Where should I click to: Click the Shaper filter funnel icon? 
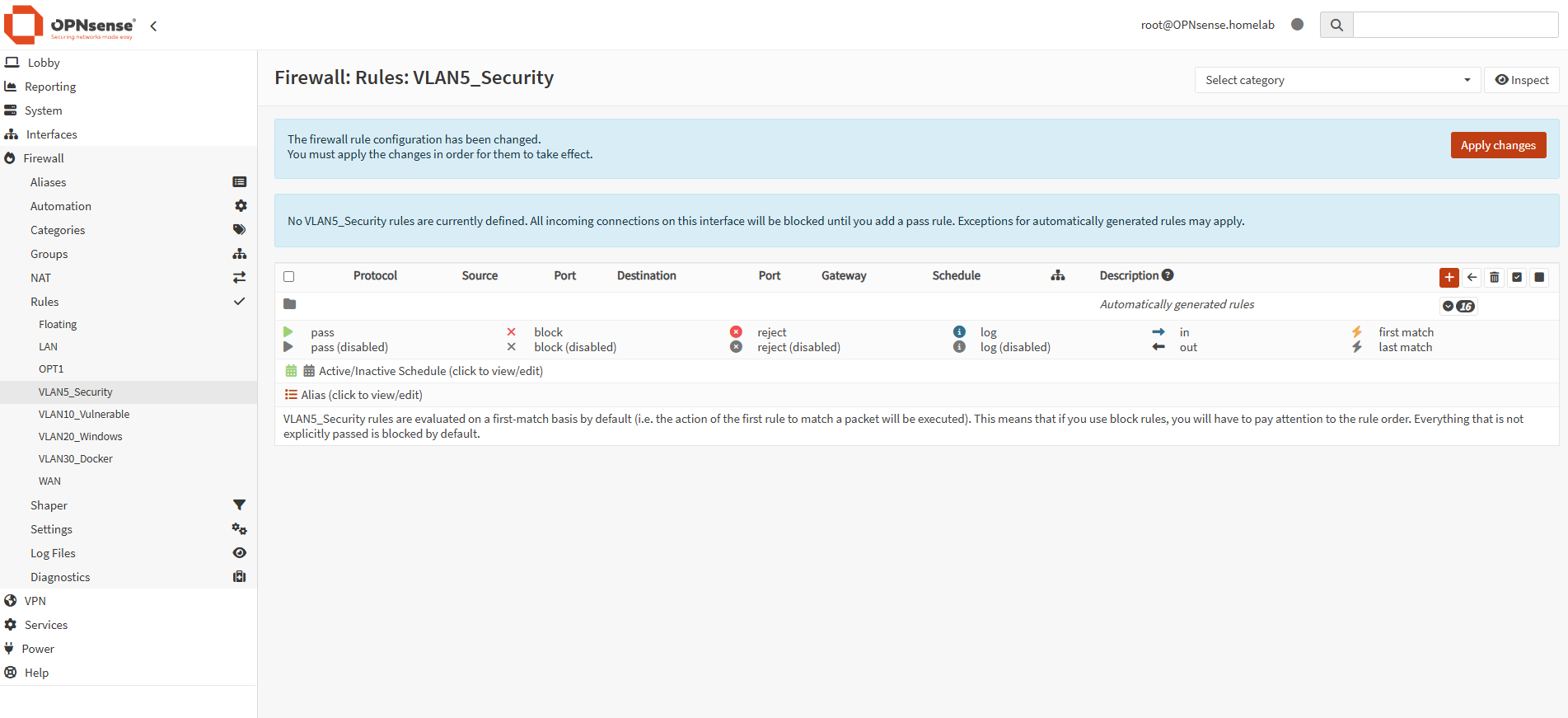tap(240, 505)
